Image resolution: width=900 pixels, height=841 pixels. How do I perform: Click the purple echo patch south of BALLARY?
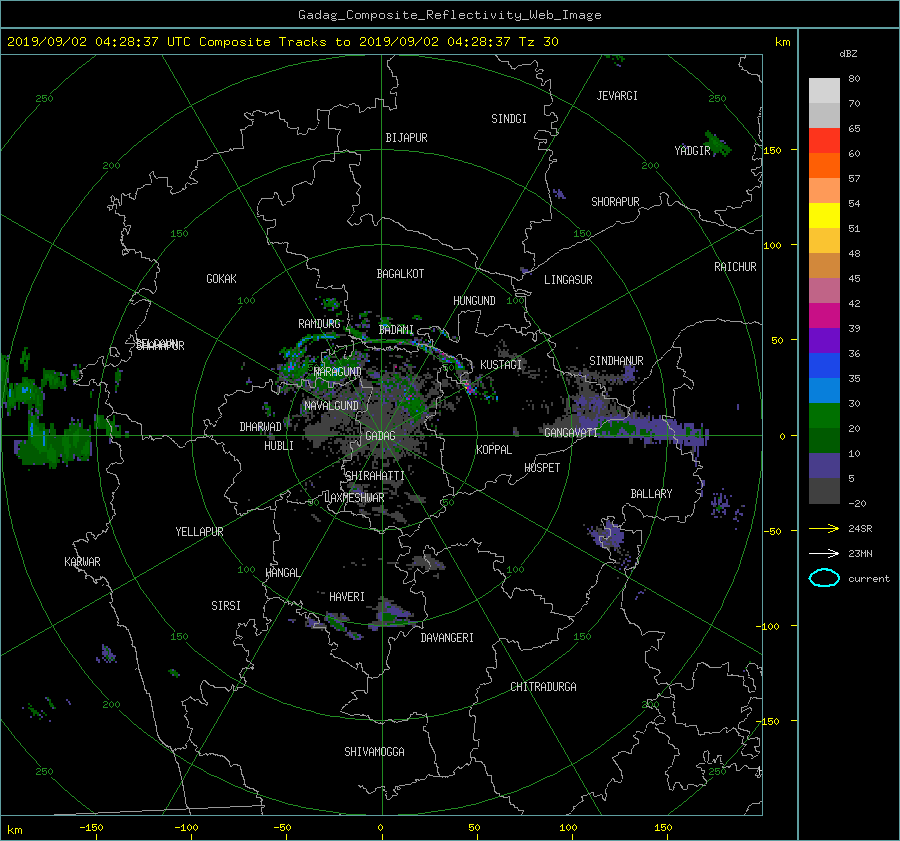coord(610,537)
